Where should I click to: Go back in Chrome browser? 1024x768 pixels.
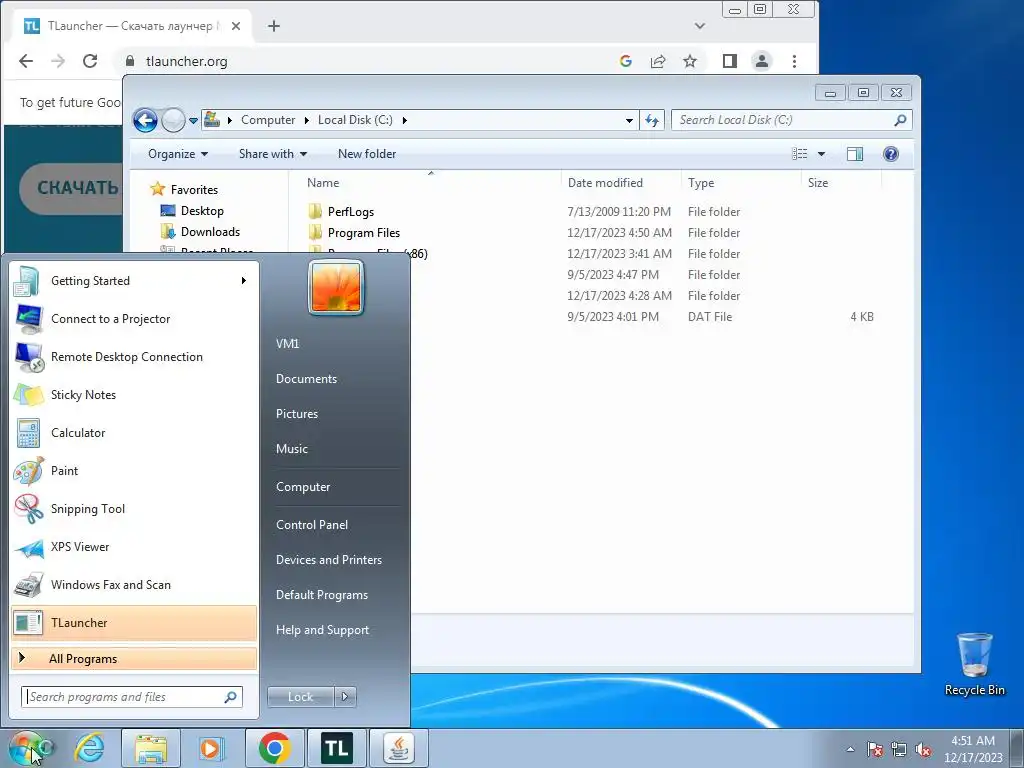26,61
